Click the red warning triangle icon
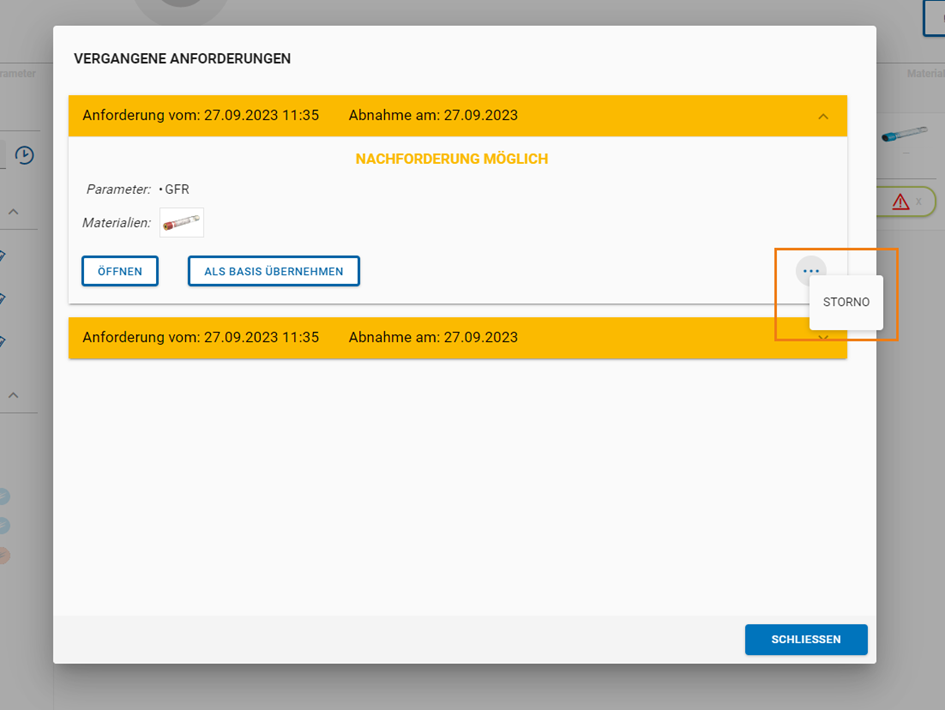 [x=900, y=202]
